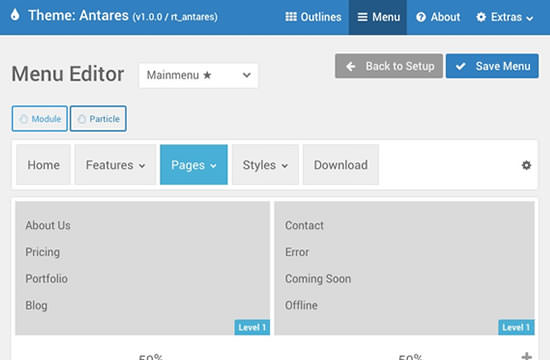
Task: Select the Features menu item
Action: point(115,165)
